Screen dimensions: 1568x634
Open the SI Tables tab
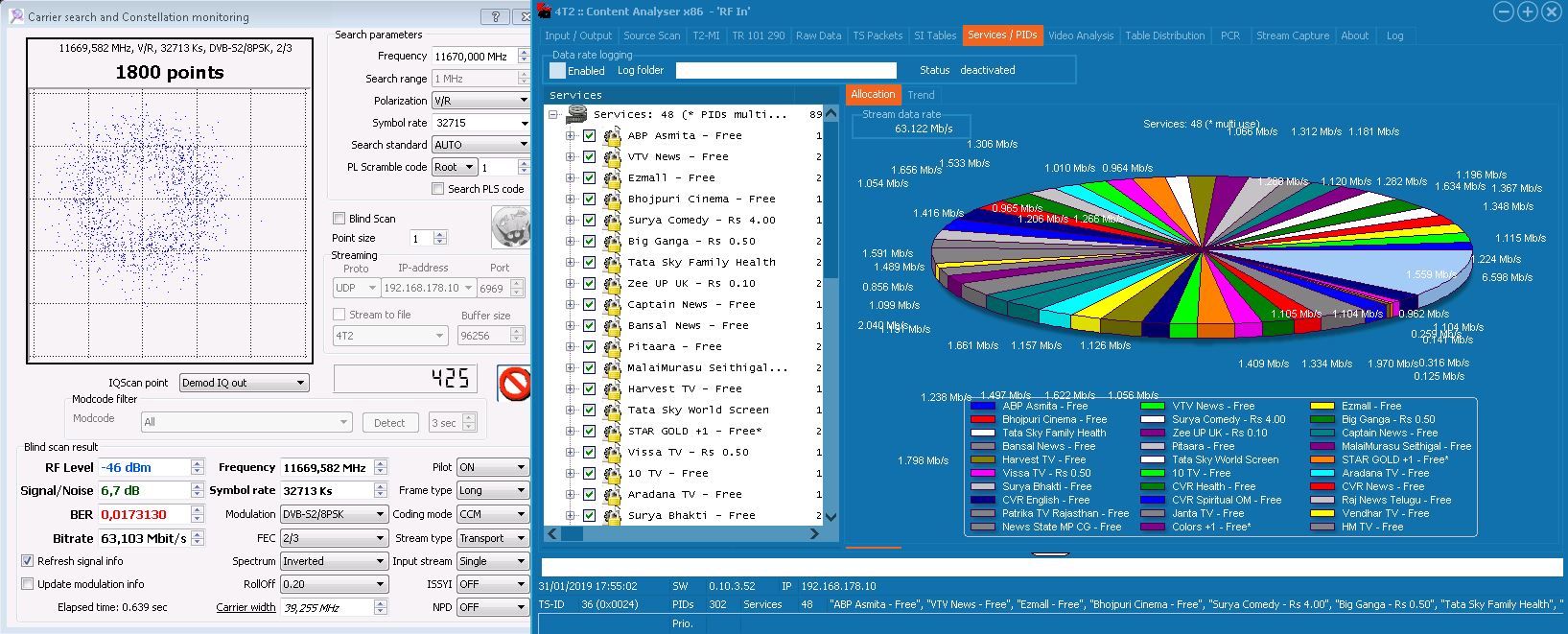(935, 35)
